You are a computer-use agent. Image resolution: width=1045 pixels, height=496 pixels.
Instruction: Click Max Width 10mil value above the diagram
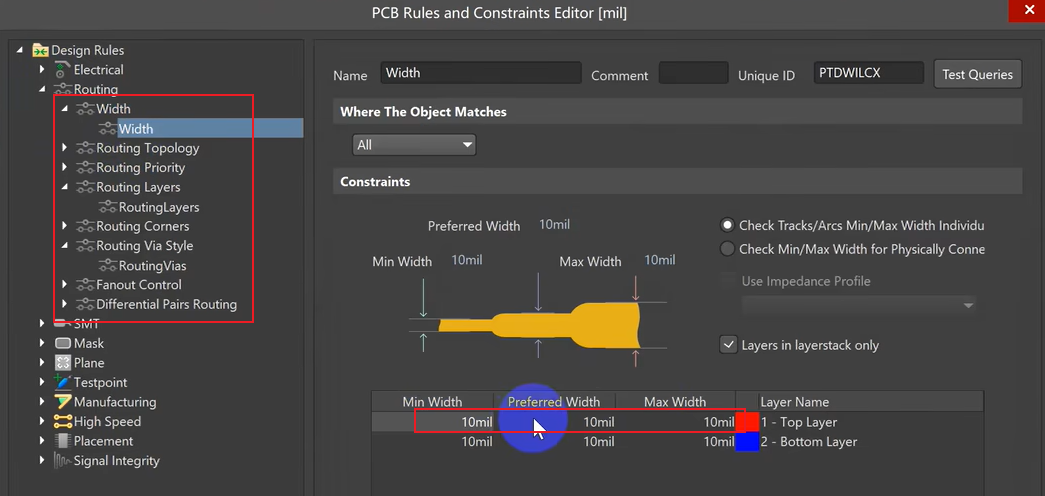coord(660,260)
